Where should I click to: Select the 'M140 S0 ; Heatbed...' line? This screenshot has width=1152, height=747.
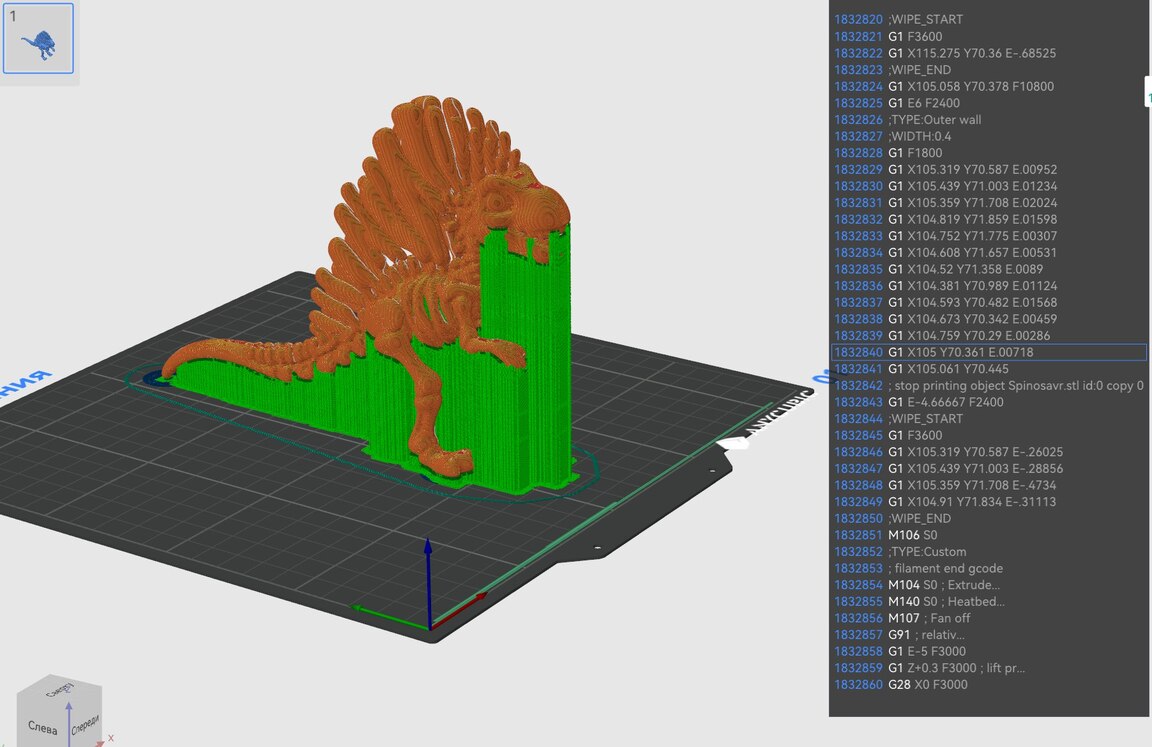(946, 601)
